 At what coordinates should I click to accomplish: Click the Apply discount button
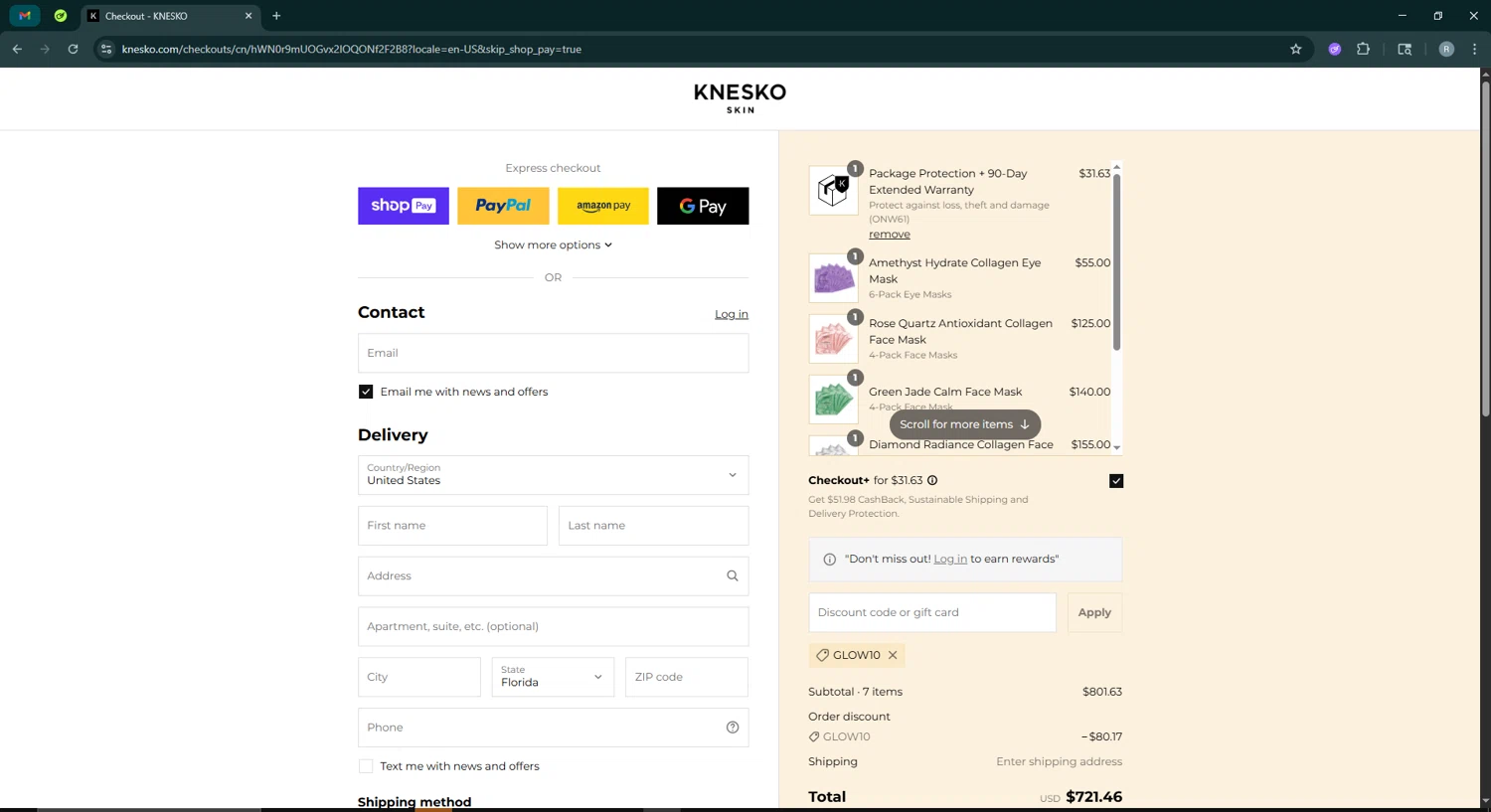point(1094,612)
